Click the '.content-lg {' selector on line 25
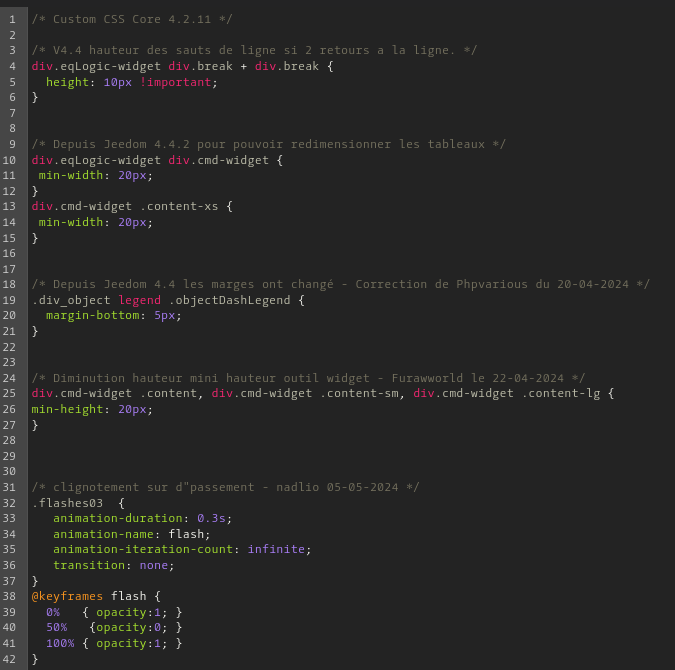The width and height of the screenshot is (675, 670). [x=568, y=394]
